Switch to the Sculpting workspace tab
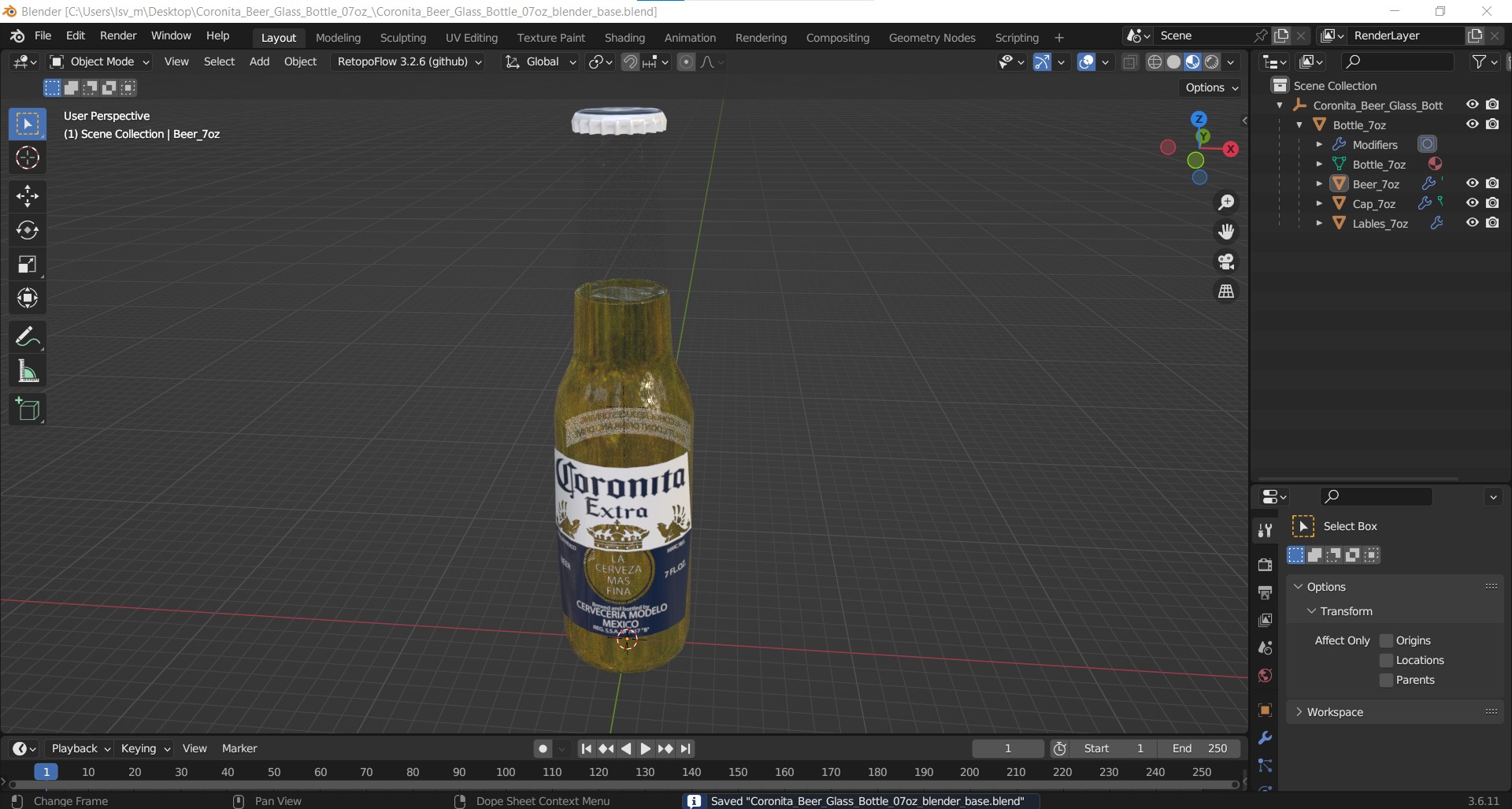The height and width of the screenshot is (809, 1512). 402,38
